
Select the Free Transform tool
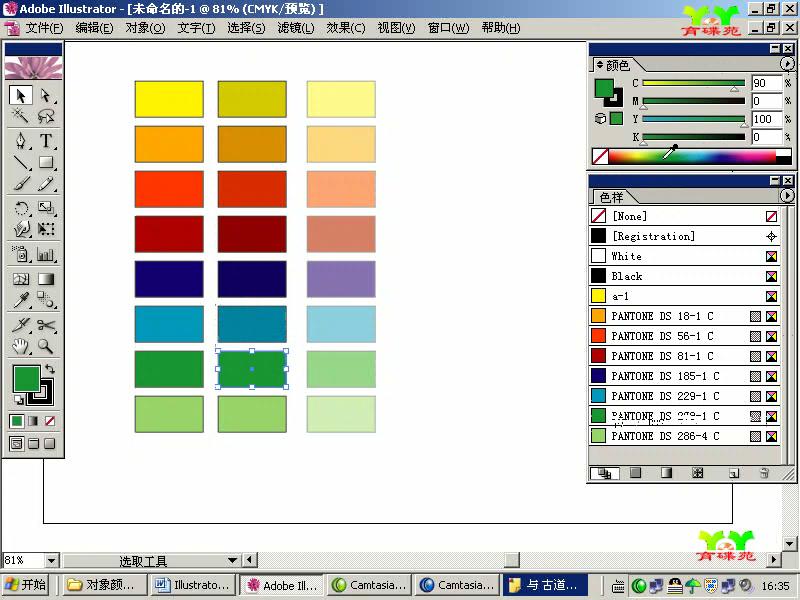pos(45,229)
